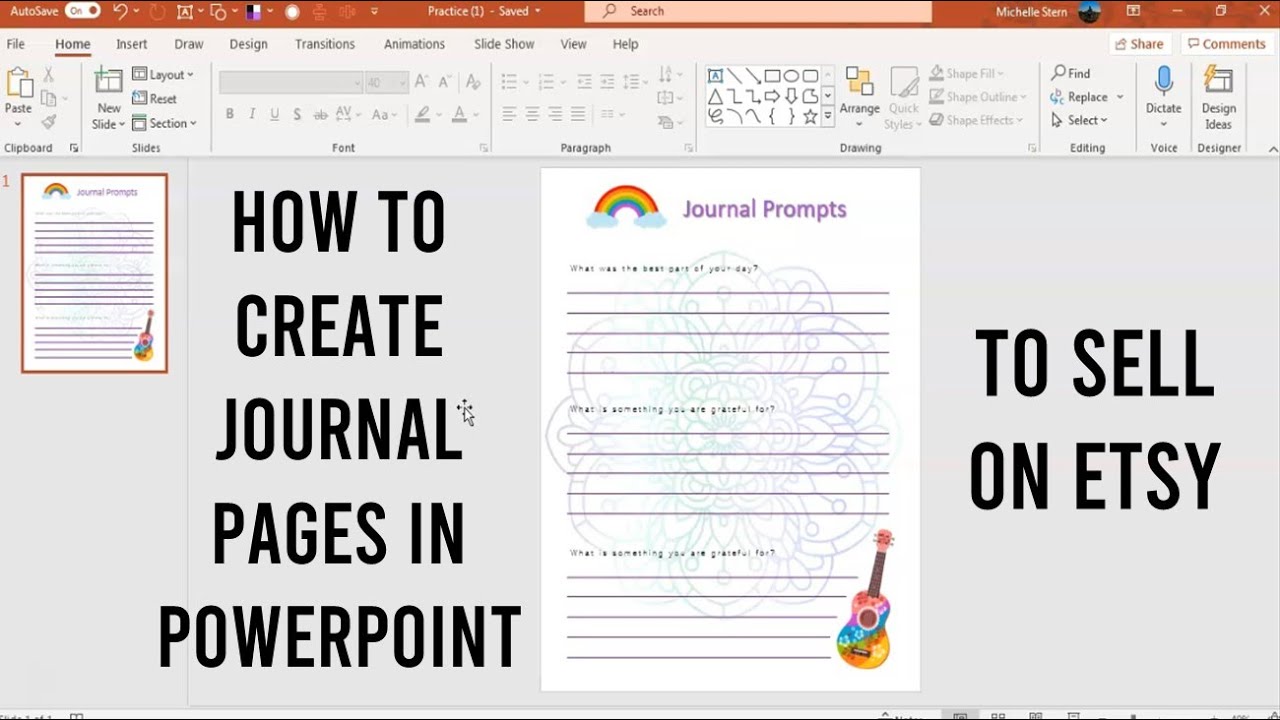This screenshot has height=720, width=1280.
Task: Select the Align Left paragraph option
Action: click(x=509, y=114)
